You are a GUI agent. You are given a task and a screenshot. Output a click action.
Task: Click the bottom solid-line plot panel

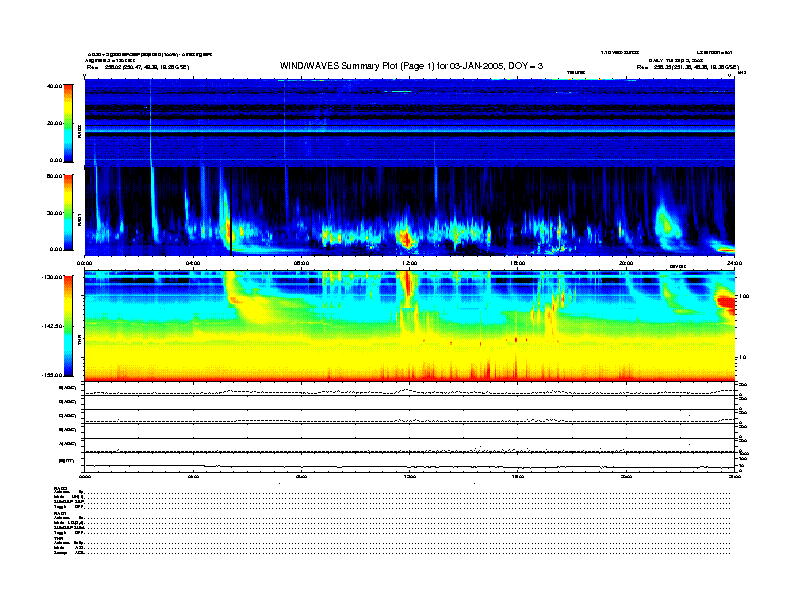click(409, 463)
